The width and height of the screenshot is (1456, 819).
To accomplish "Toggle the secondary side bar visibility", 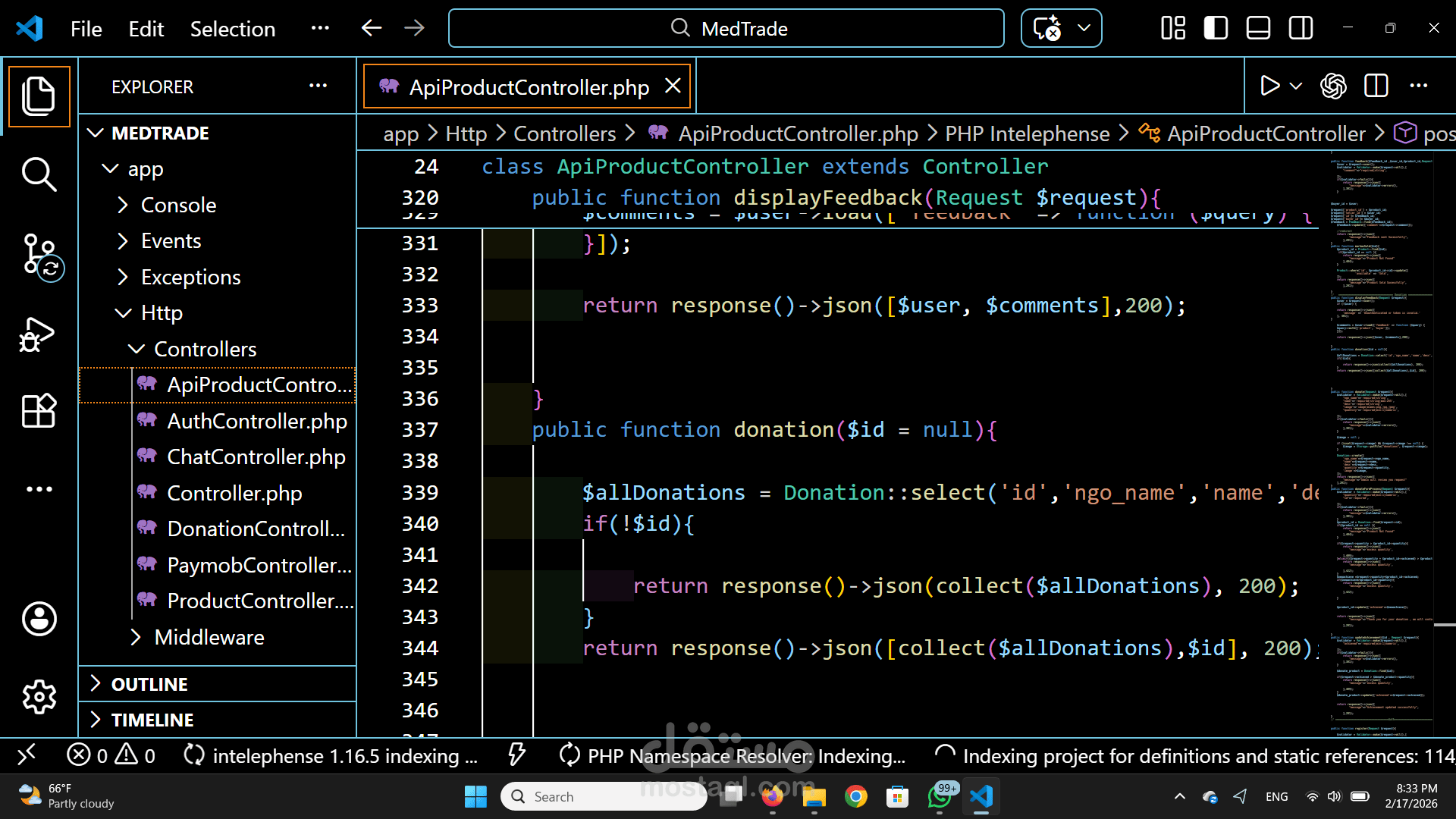I will (1301, 29).
